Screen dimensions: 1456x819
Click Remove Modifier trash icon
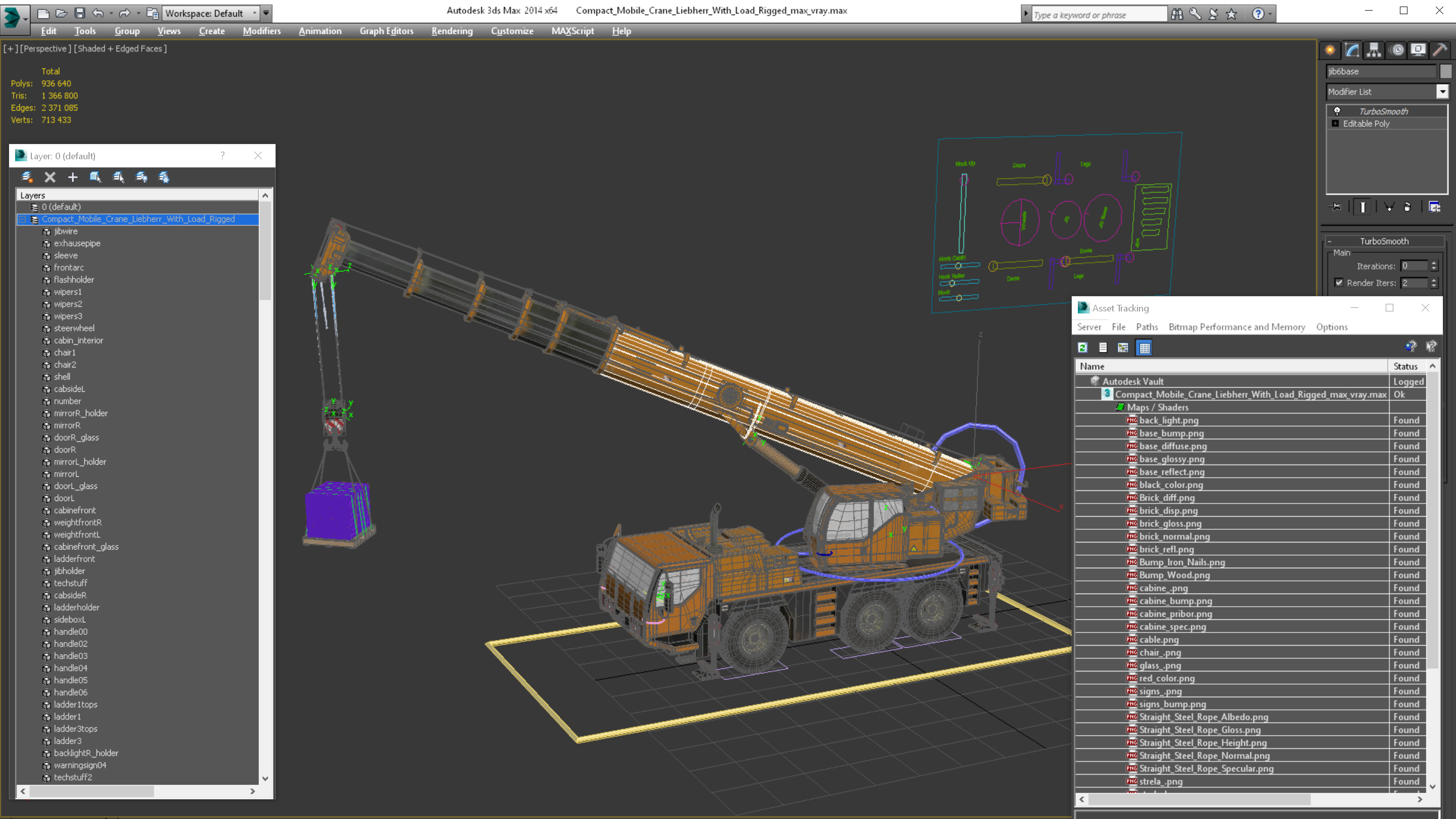coord(1407,207)
